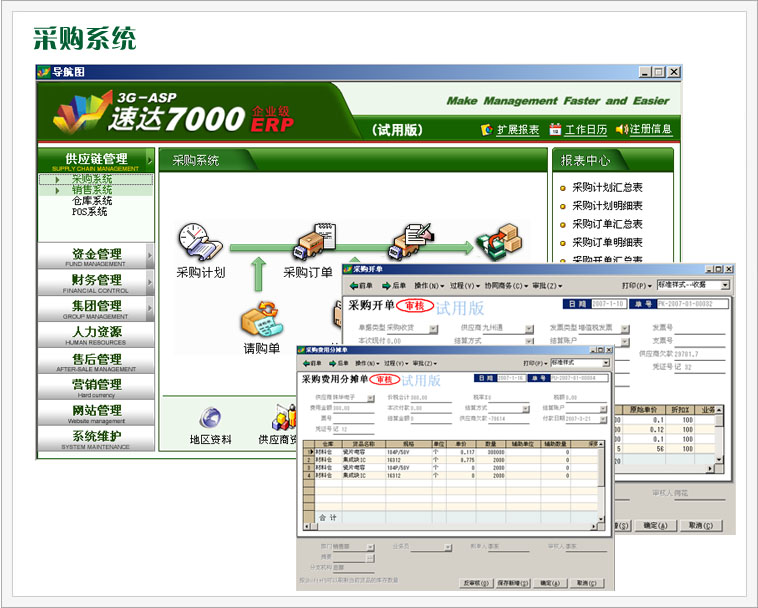
Task: Open 协同商务(C) menu in 采购开单 window
Action: (506, 286)
